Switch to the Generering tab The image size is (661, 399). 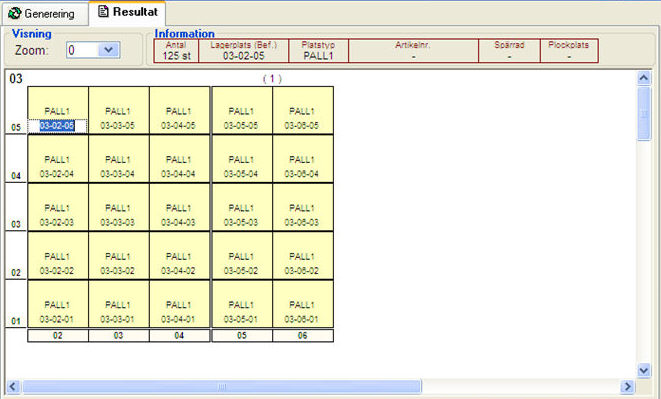pos(44,13)
